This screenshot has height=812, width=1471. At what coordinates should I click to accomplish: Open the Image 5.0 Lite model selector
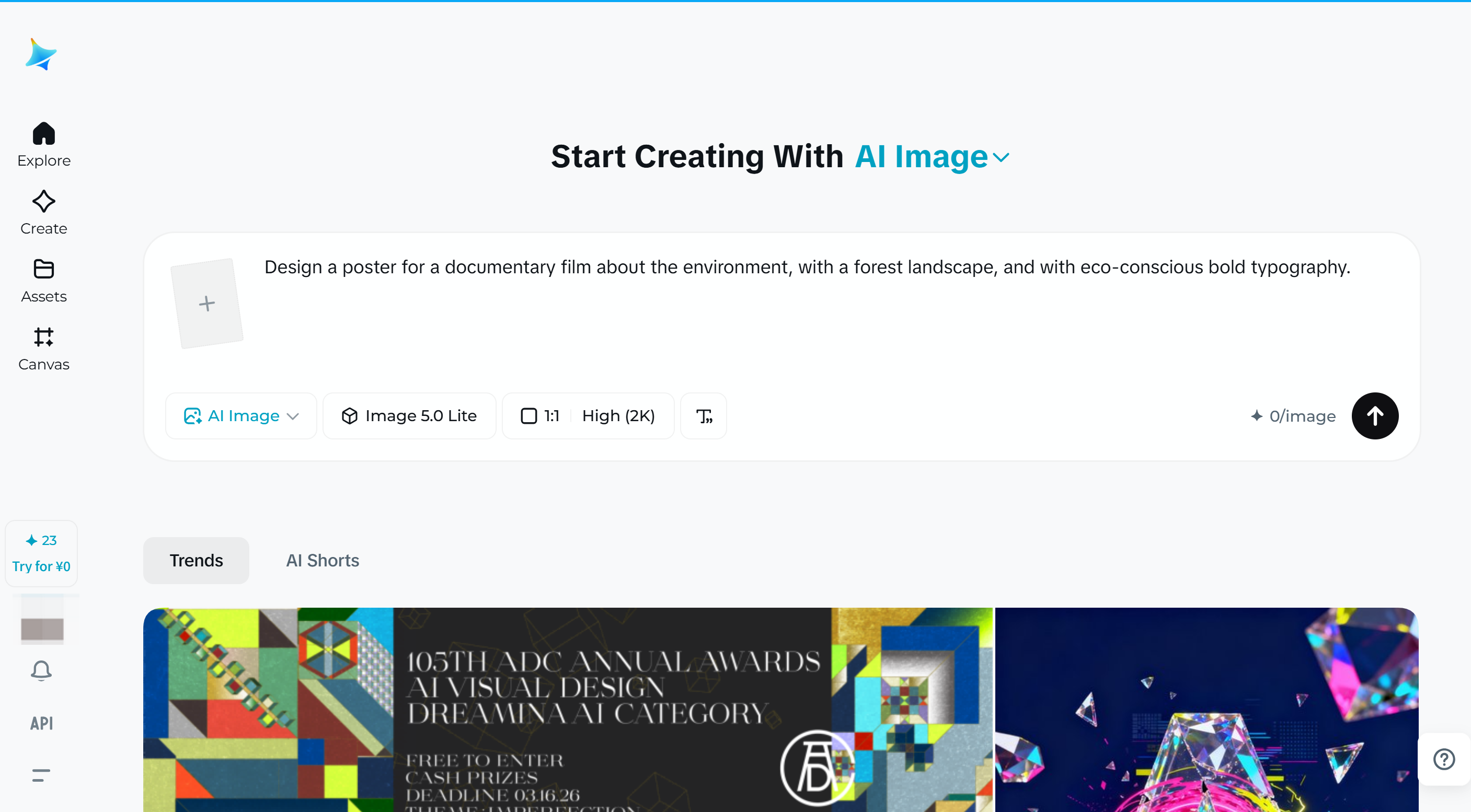409,415
